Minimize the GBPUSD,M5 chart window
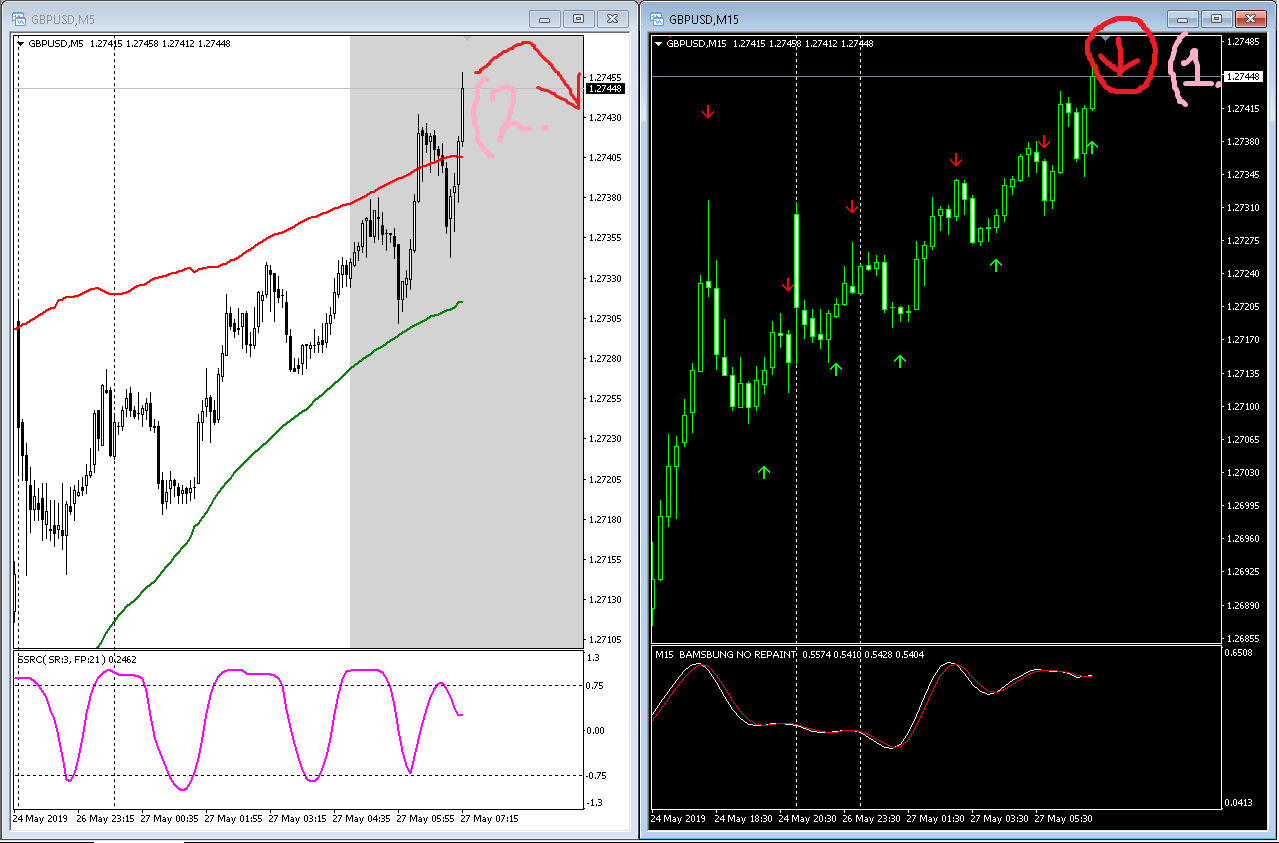The height and width of the screenshot is (843, 1279). pyautogui.click(x=545, y=18)
